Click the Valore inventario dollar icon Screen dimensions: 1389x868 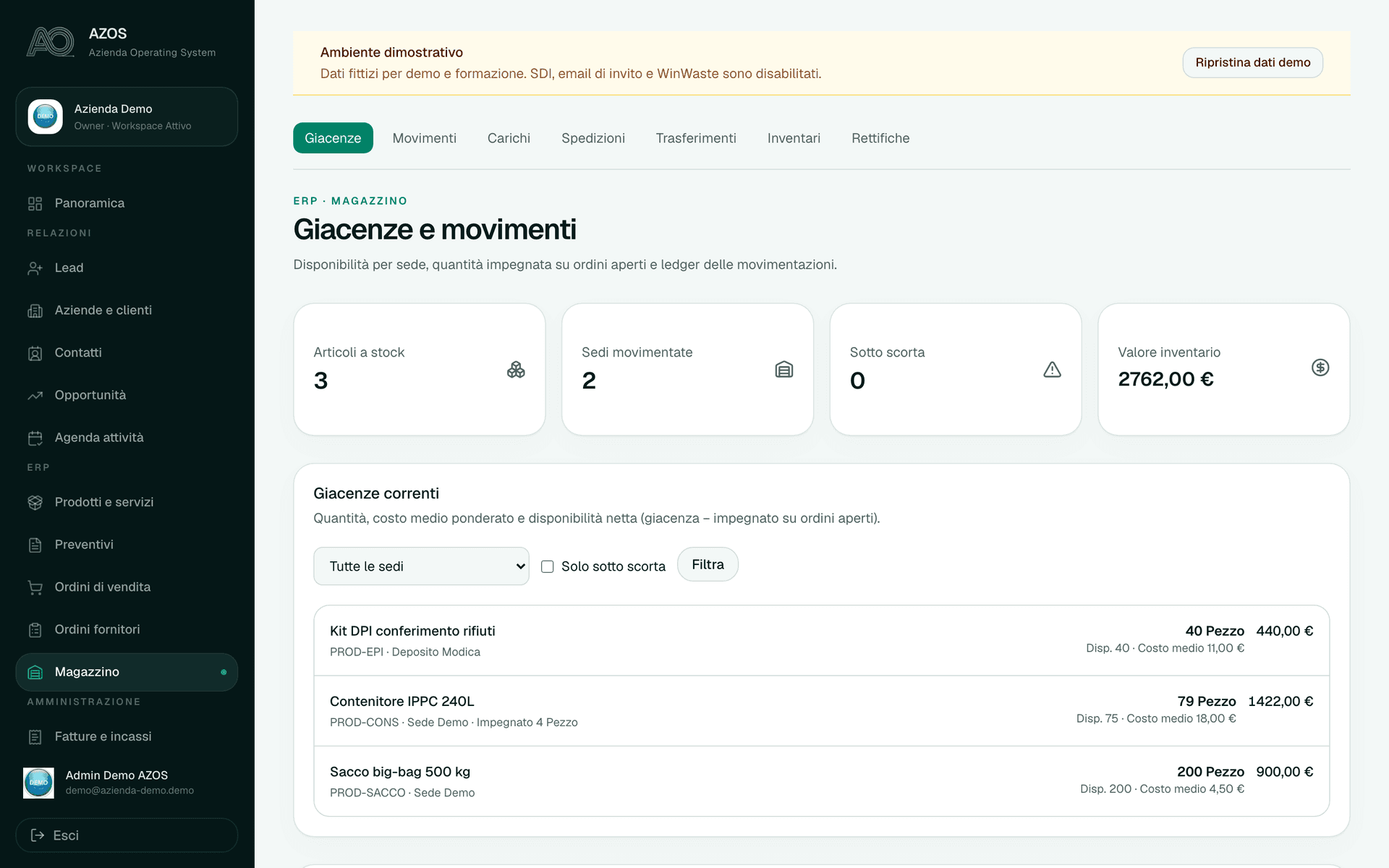[x=1320, y=367]
